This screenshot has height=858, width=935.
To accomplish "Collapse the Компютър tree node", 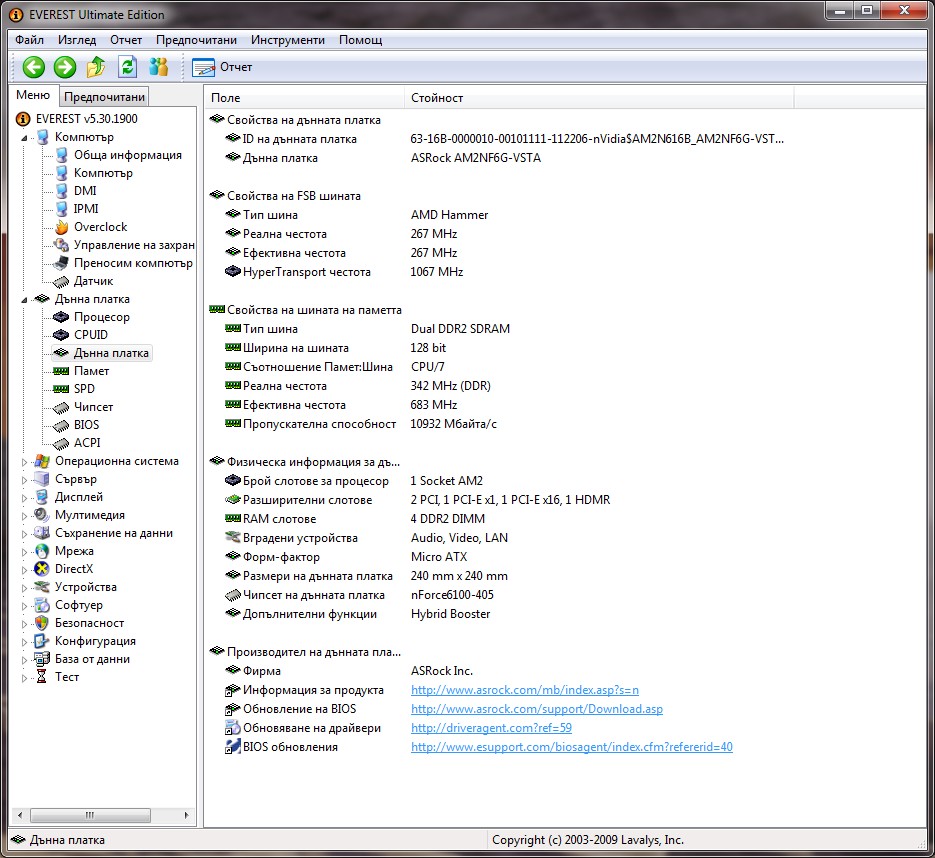I will (x=24, y=138).
